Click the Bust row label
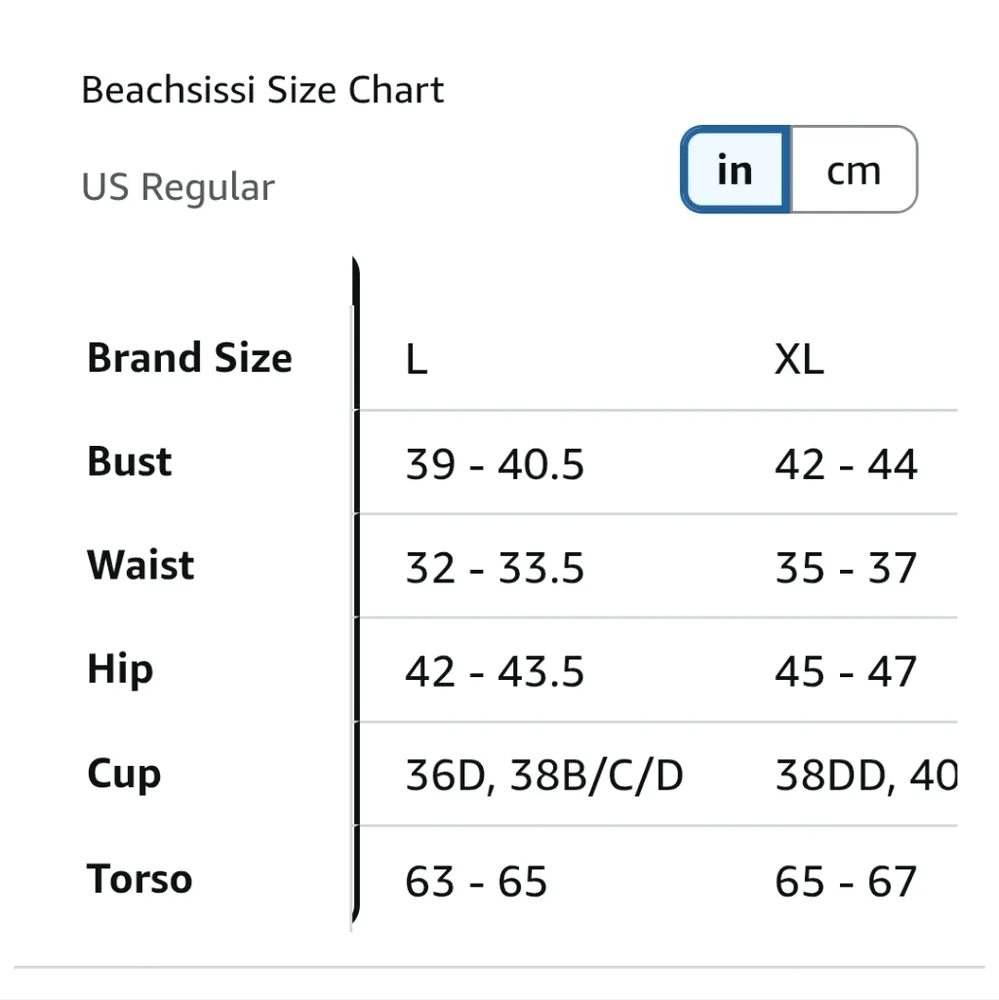The width and height of the screenshot is (999, 1000). click(x=130, y=462)
